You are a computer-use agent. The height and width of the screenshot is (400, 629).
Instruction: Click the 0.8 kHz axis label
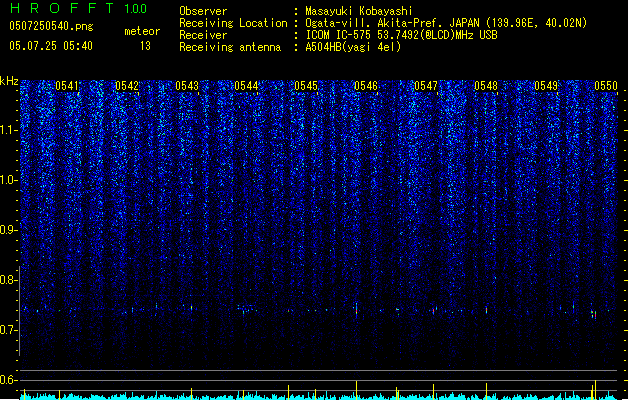click(9, 280)
